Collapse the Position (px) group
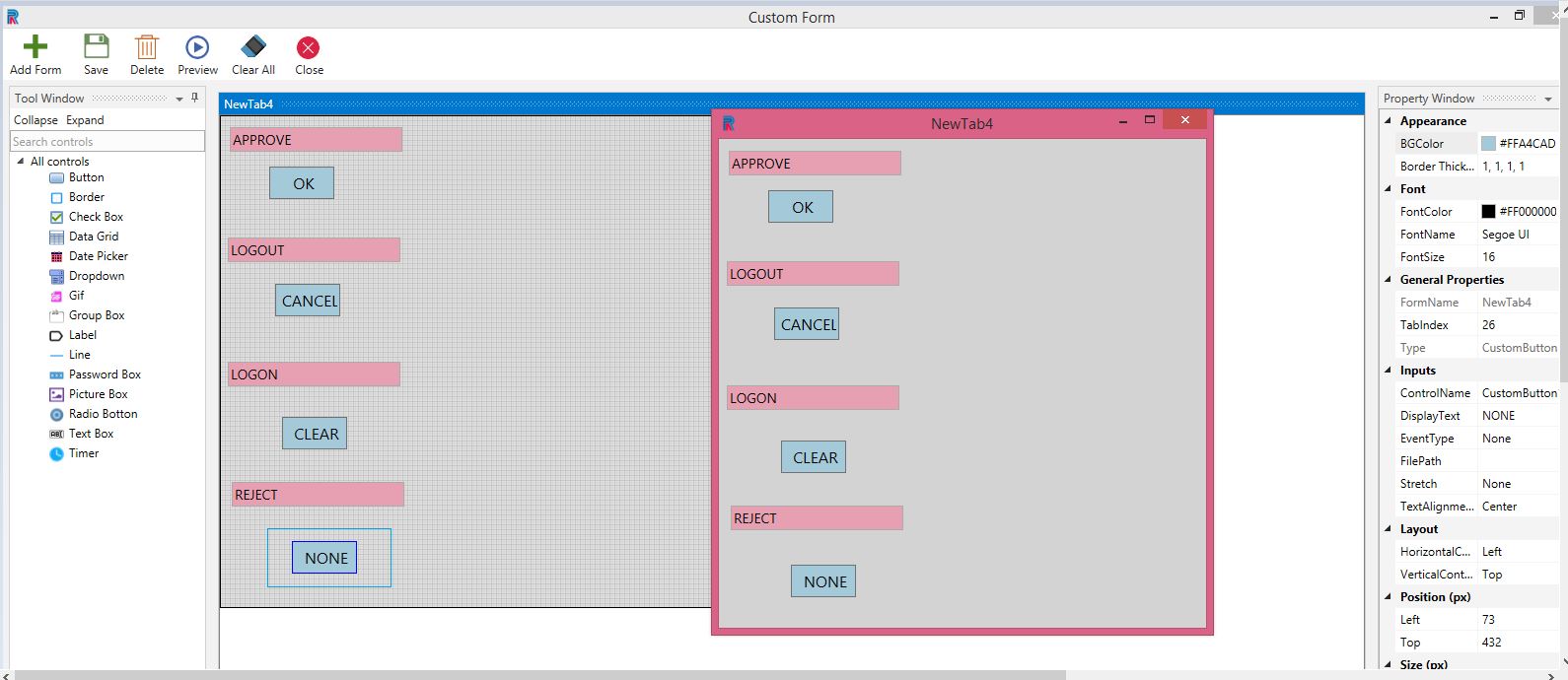1568x680 pixels. 1389,596
